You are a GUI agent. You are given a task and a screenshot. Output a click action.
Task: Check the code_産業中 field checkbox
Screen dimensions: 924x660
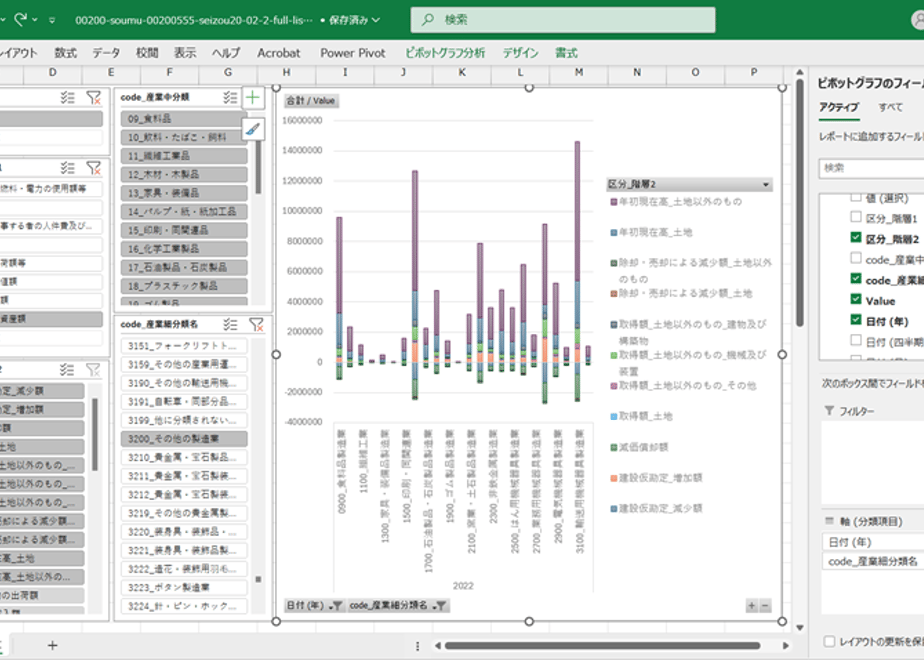pyautogui.click(x=856, y=258)
